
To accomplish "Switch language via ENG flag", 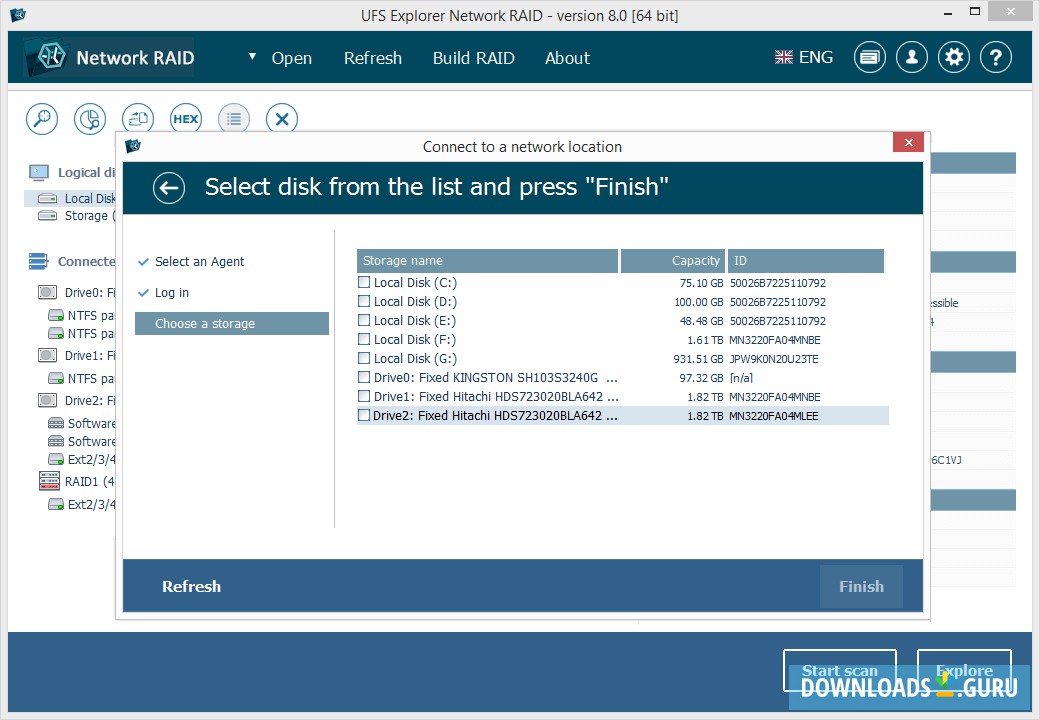I will click(x=803, y=58).
